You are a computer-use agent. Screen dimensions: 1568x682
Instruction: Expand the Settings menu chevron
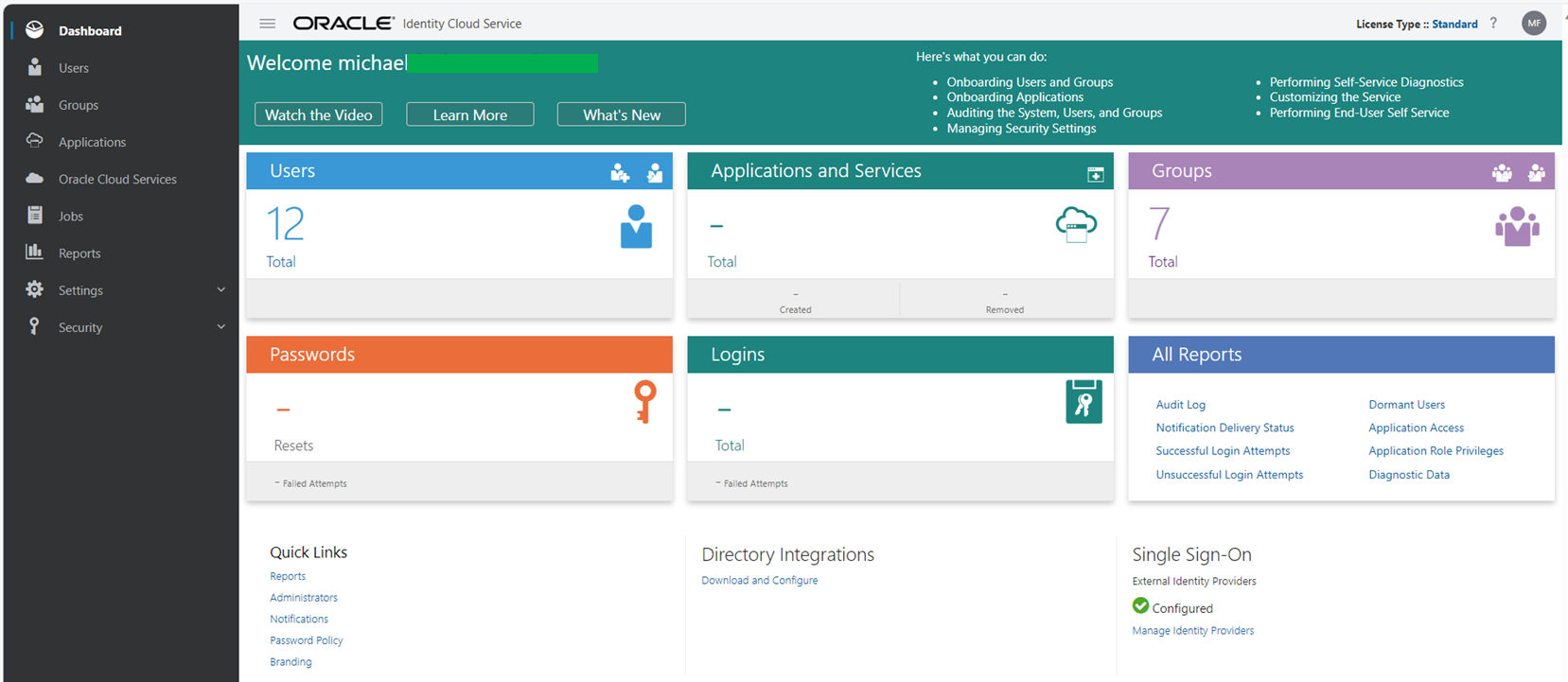click(221, 289)
